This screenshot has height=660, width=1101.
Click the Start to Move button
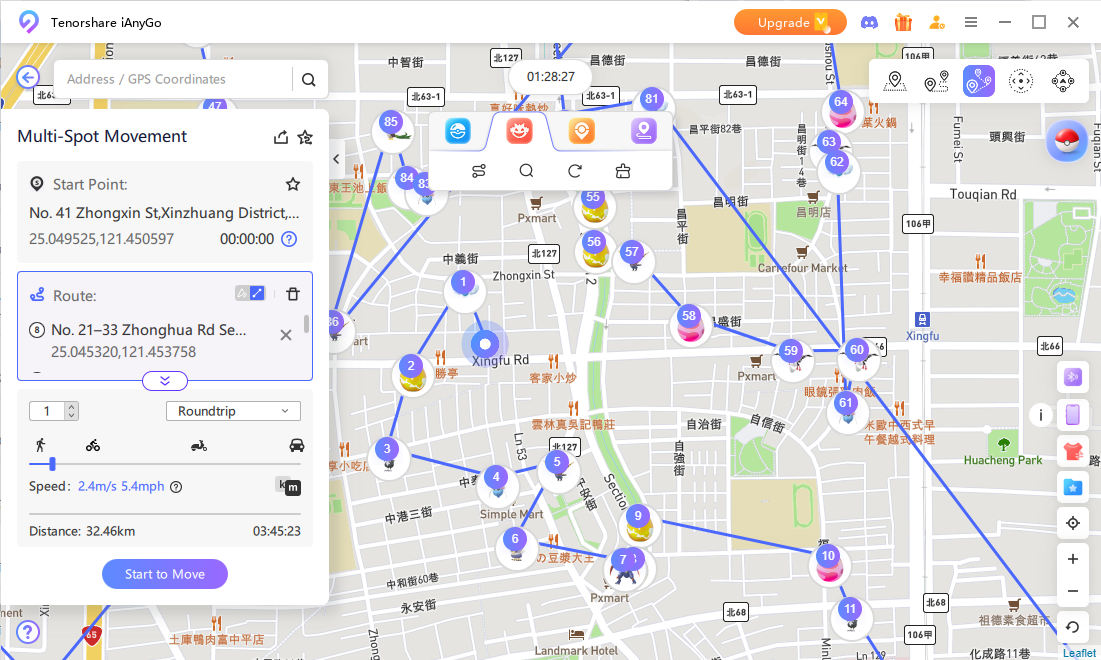pos(165,574)
